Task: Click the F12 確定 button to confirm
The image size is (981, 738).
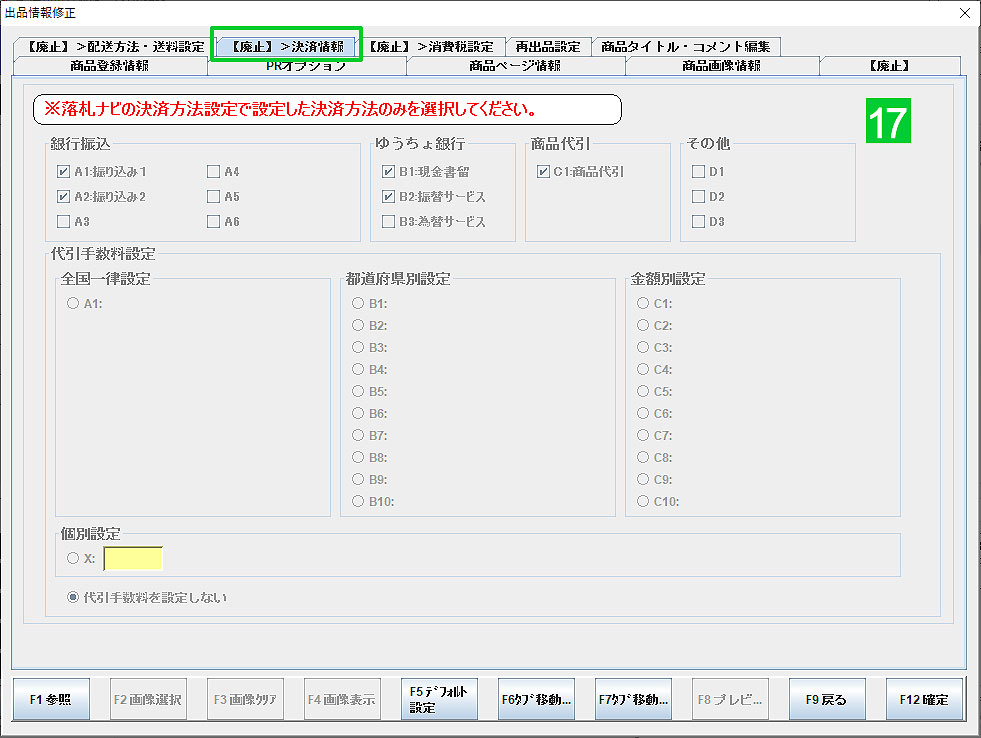Action: click(924, 698)
